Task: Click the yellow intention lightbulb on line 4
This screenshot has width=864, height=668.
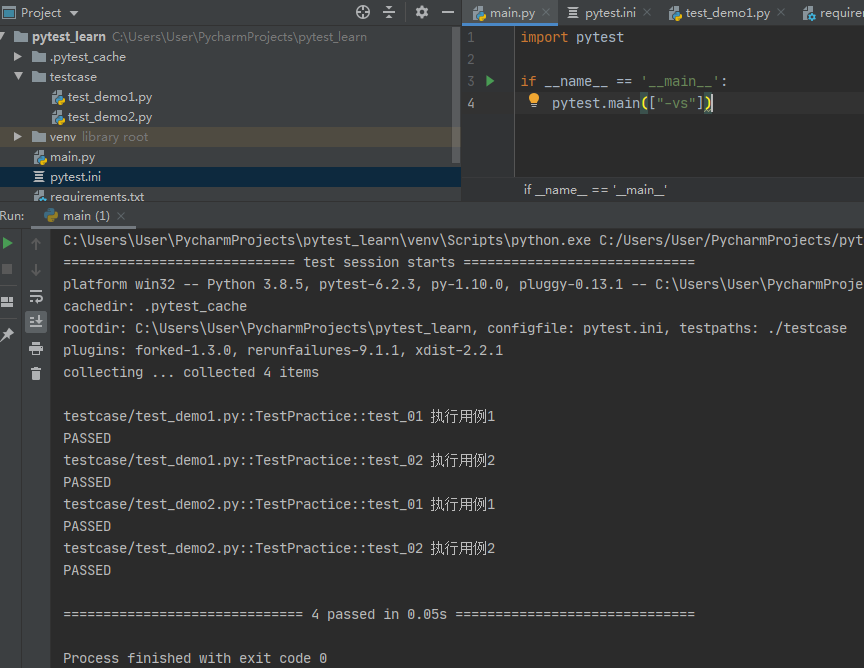Action: [533, 100]
